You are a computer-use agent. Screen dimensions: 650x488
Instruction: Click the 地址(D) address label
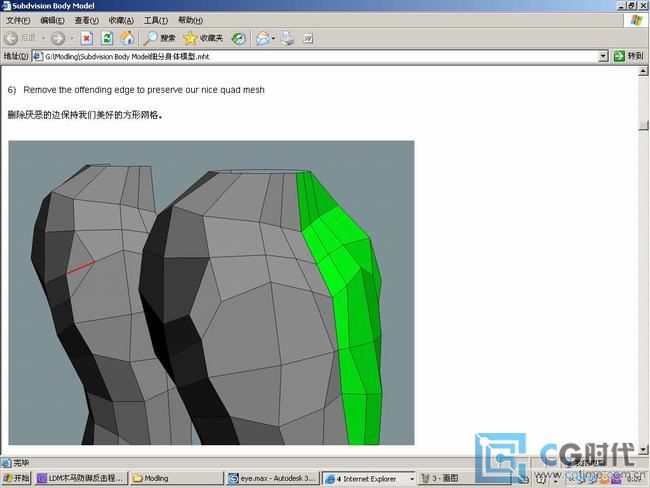pos(16,56)
